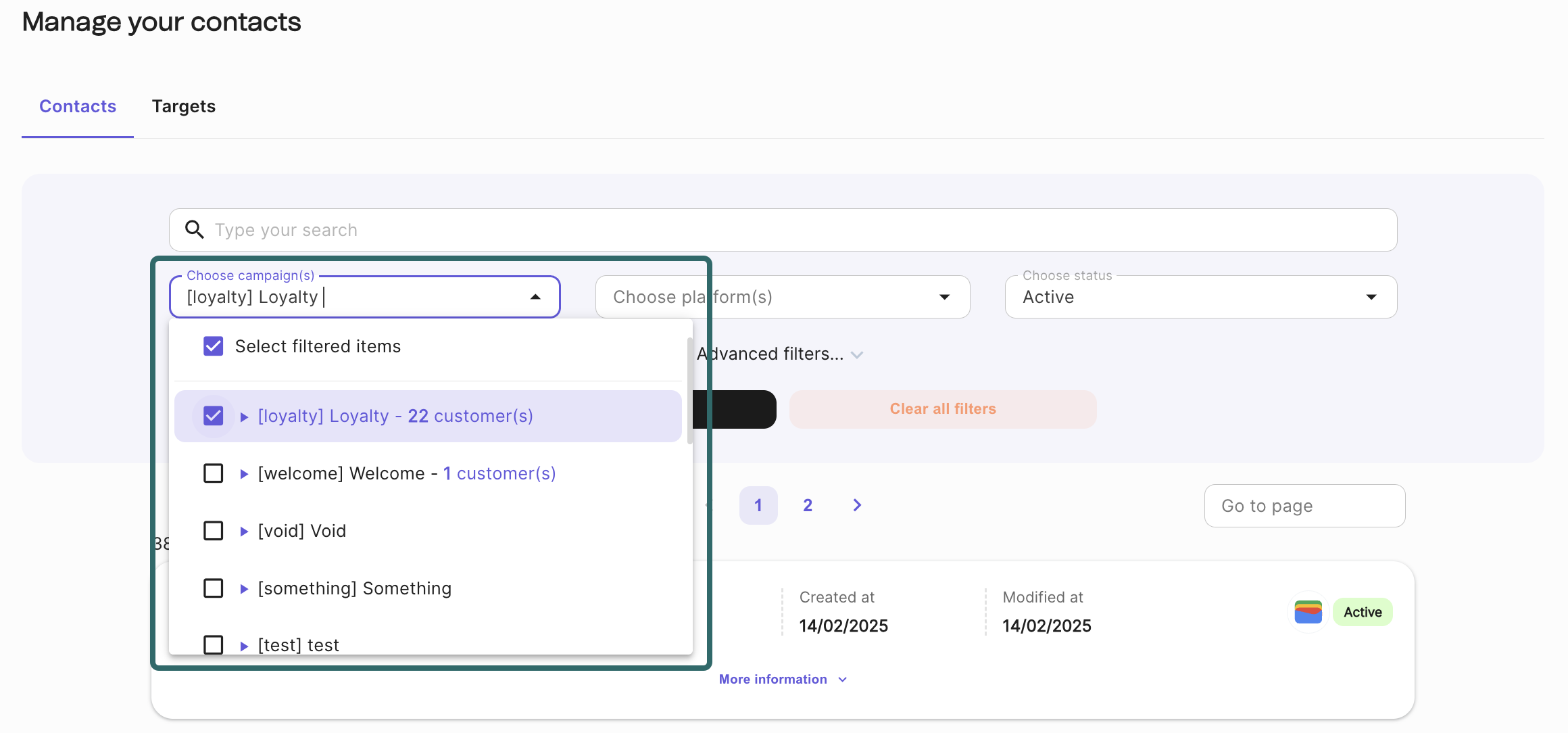Click the Go to page input

(1304, 506)
